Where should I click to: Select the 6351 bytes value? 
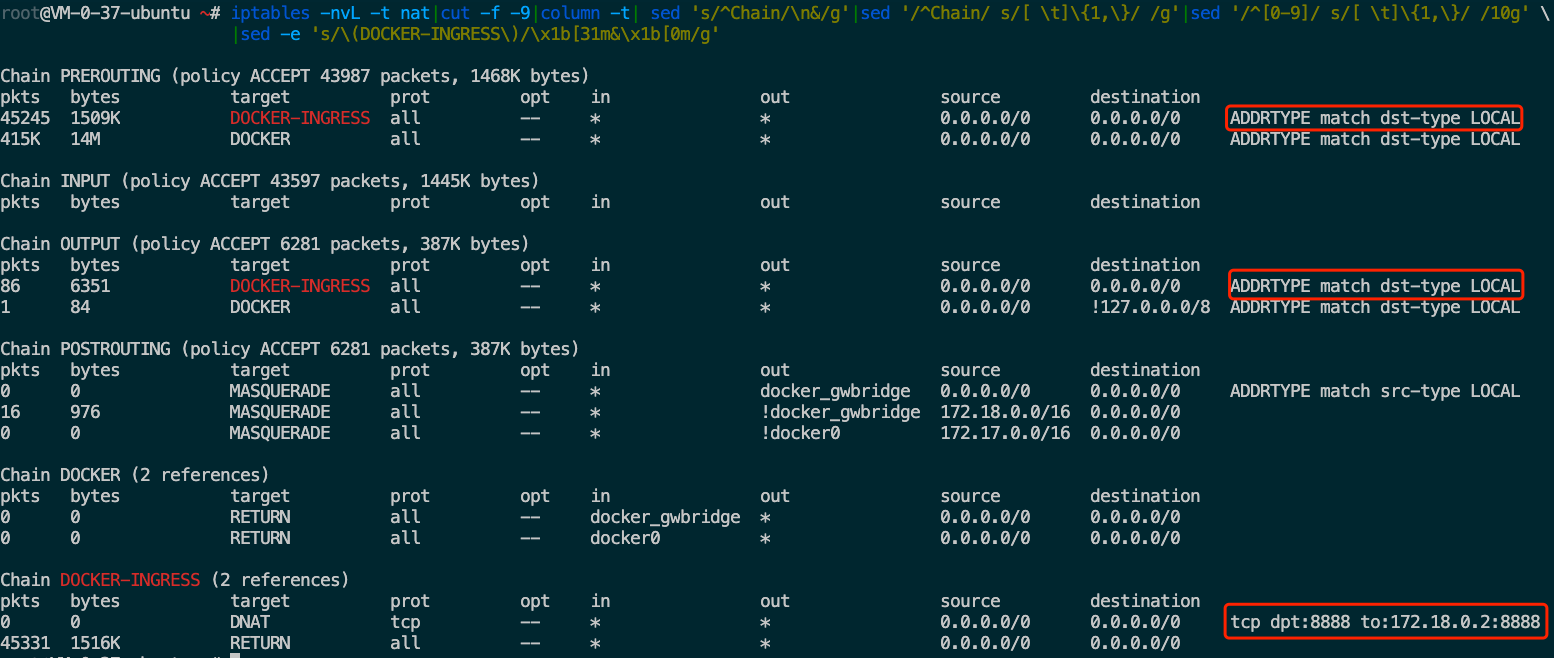(90, 286)
